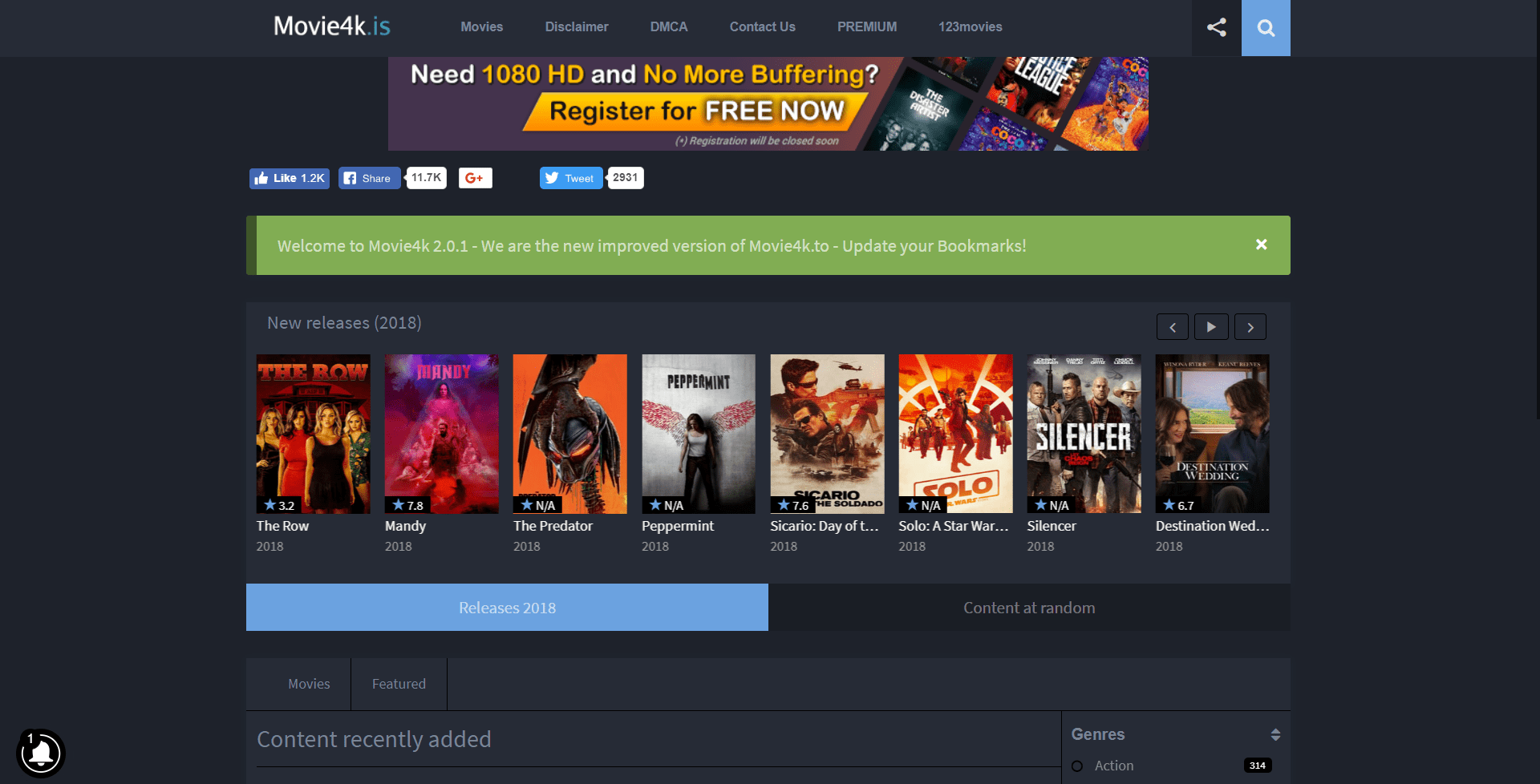Select the Releases 2018 tab

tap(507, 608)
